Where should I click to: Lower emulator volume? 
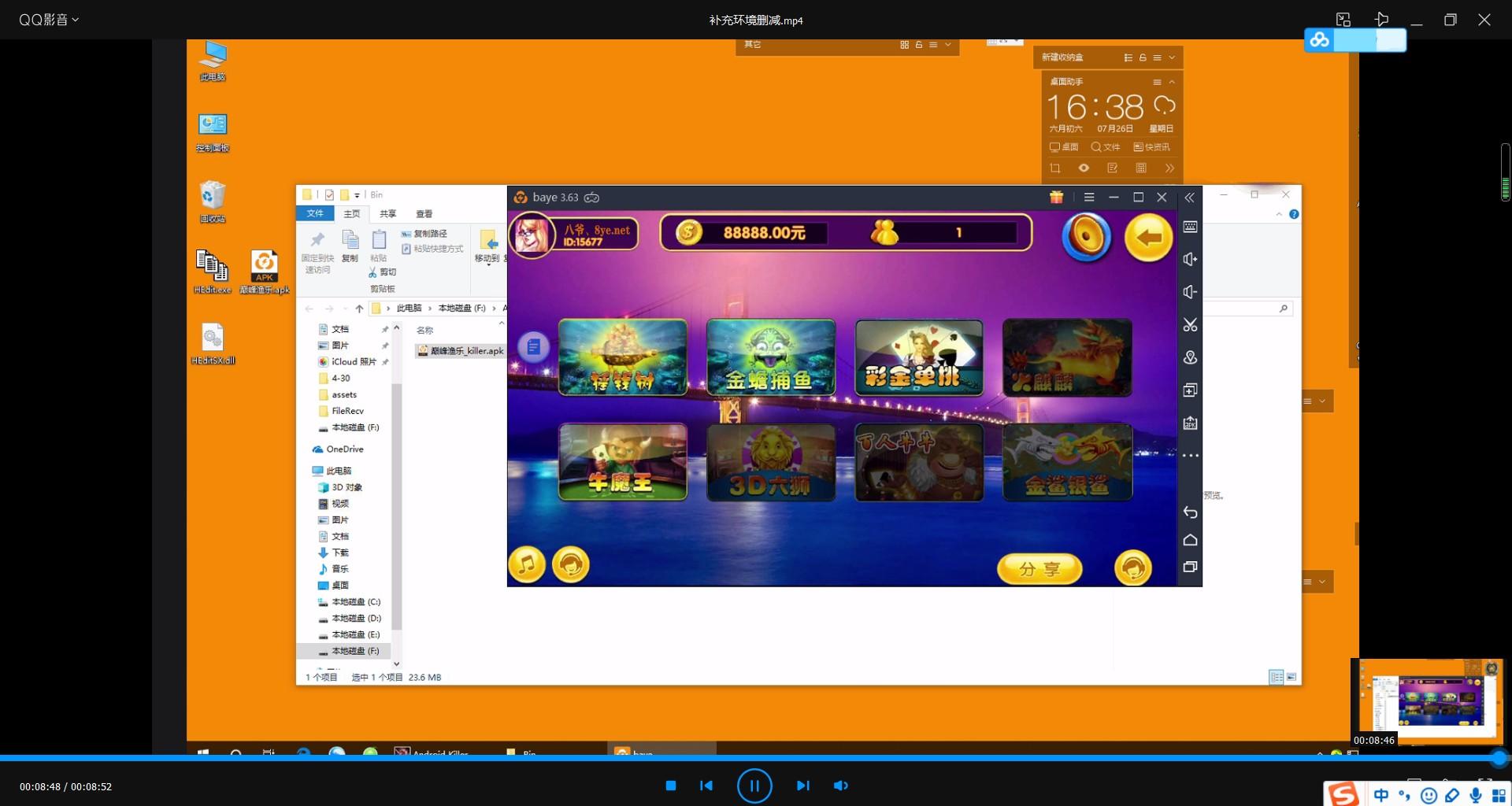tap(1190, 292)
